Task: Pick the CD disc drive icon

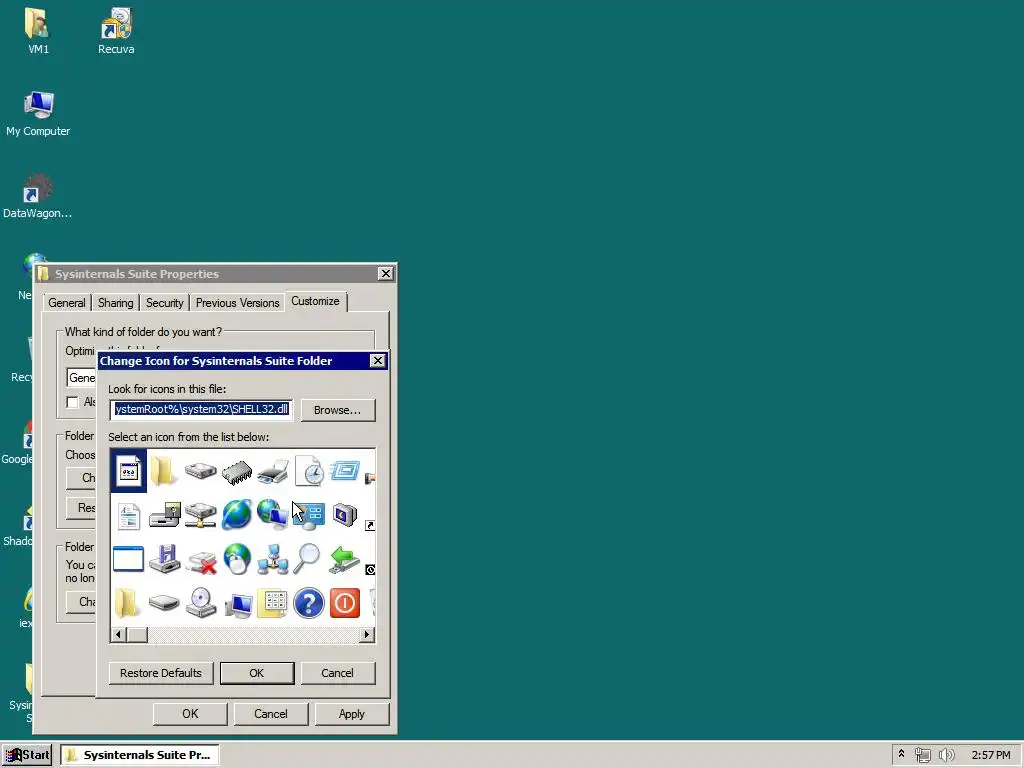Action: click(x=200, y=603)
